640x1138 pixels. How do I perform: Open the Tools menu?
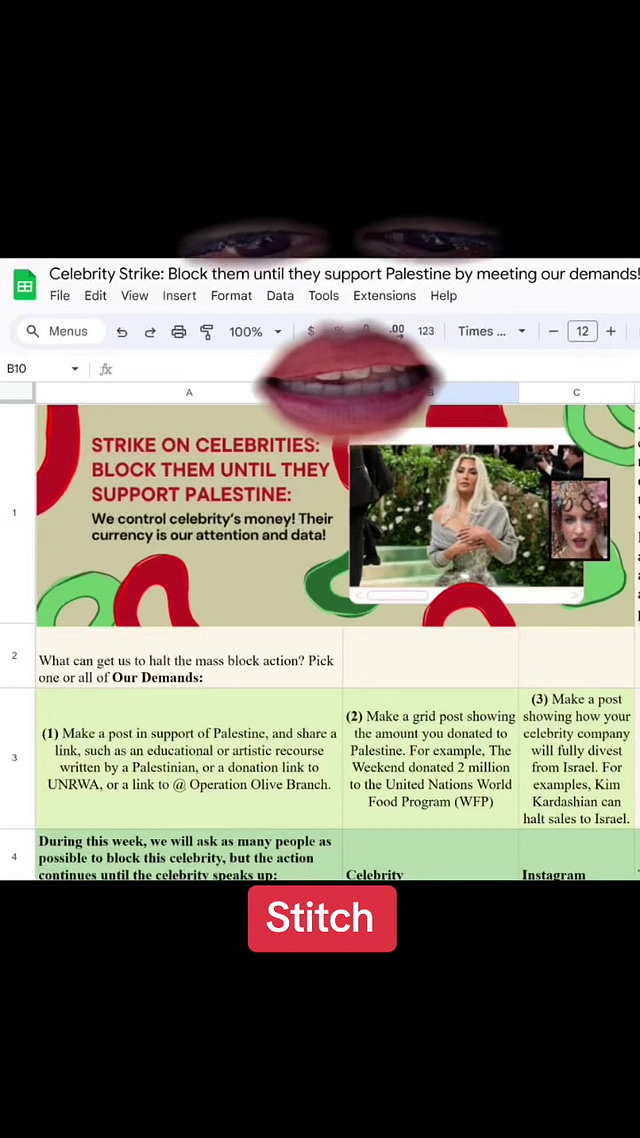point(324,295)
